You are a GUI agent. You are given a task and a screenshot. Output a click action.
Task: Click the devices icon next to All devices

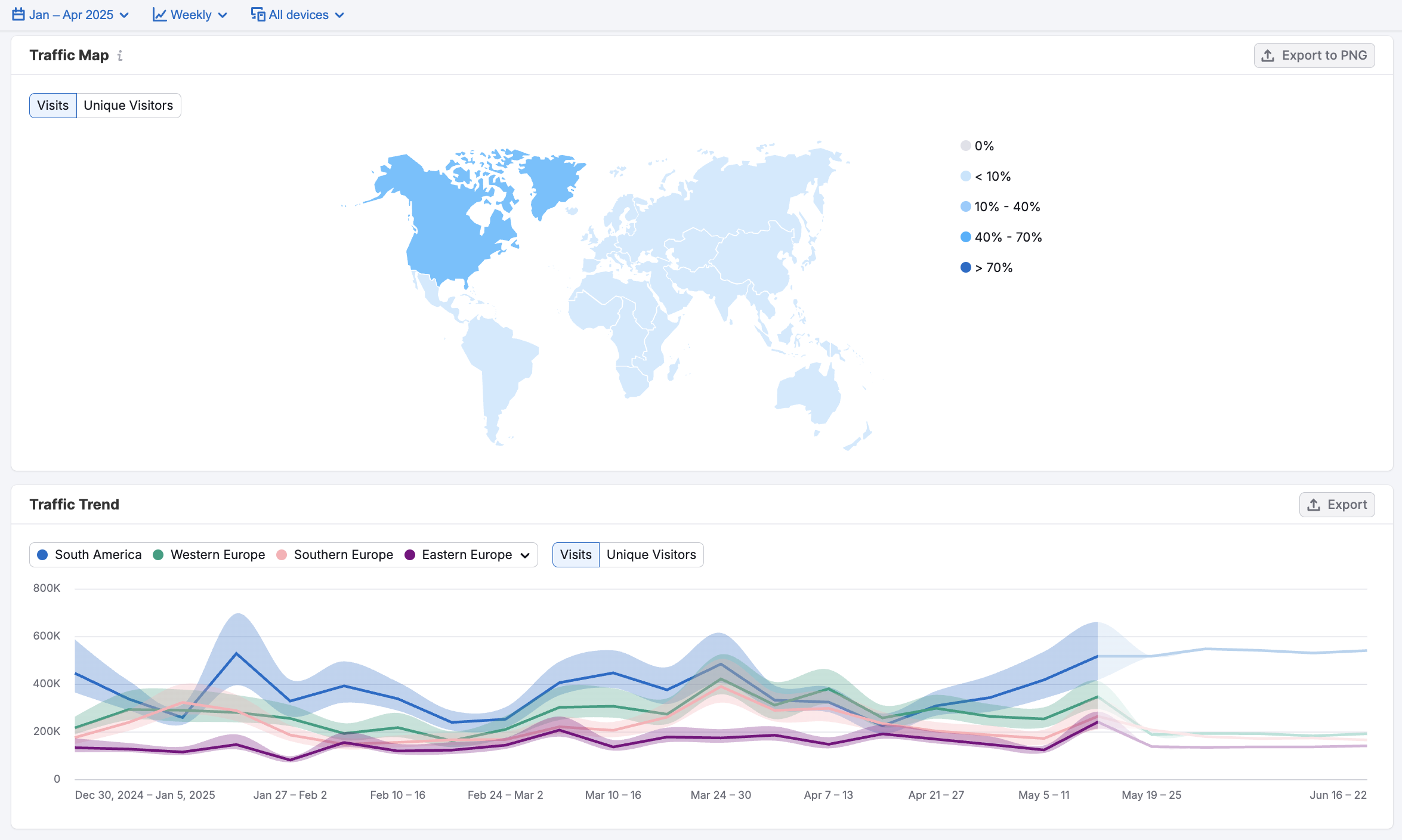tap(258, 14)
